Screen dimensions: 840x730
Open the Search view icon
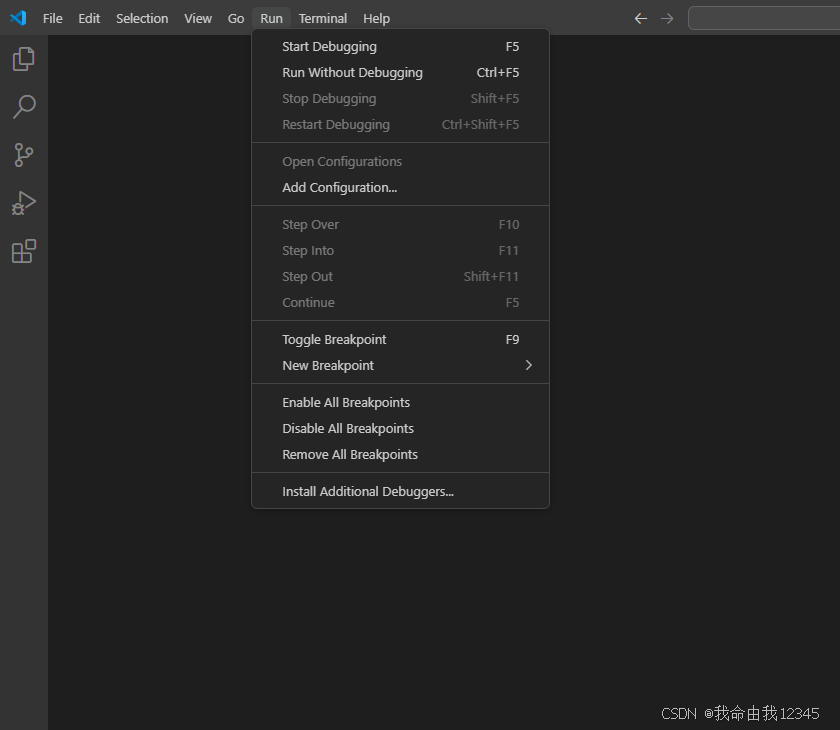(x=24, y=107)
